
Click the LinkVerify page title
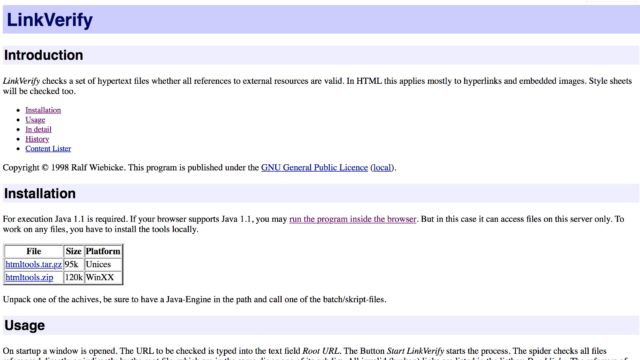click(x=50, y=20)
